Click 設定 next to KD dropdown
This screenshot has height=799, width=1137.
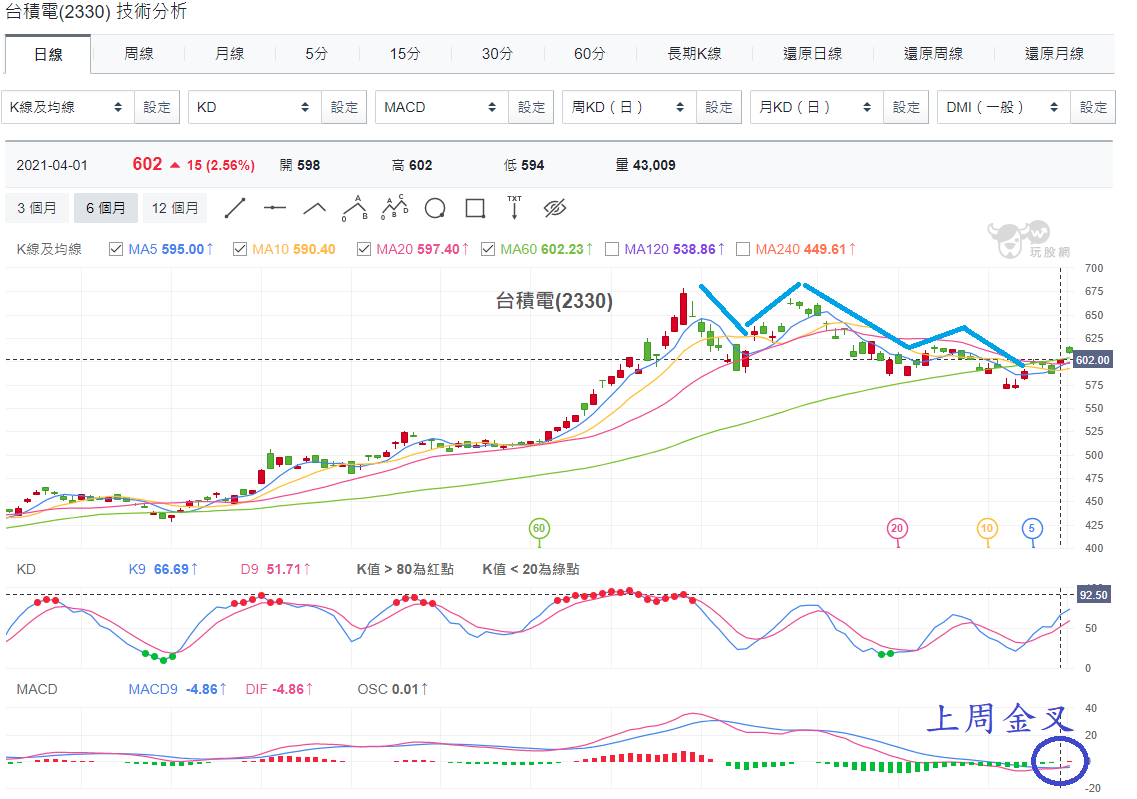344,107
